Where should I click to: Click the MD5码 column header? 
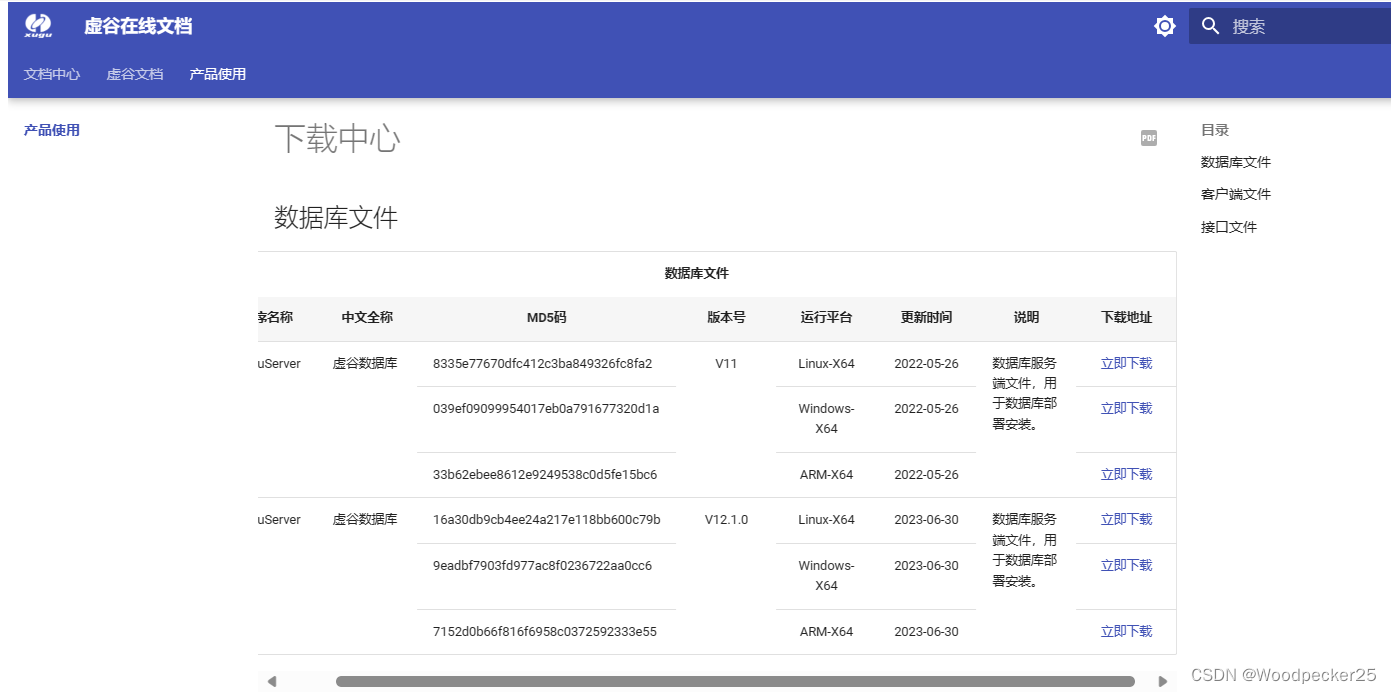pos(546,317)
